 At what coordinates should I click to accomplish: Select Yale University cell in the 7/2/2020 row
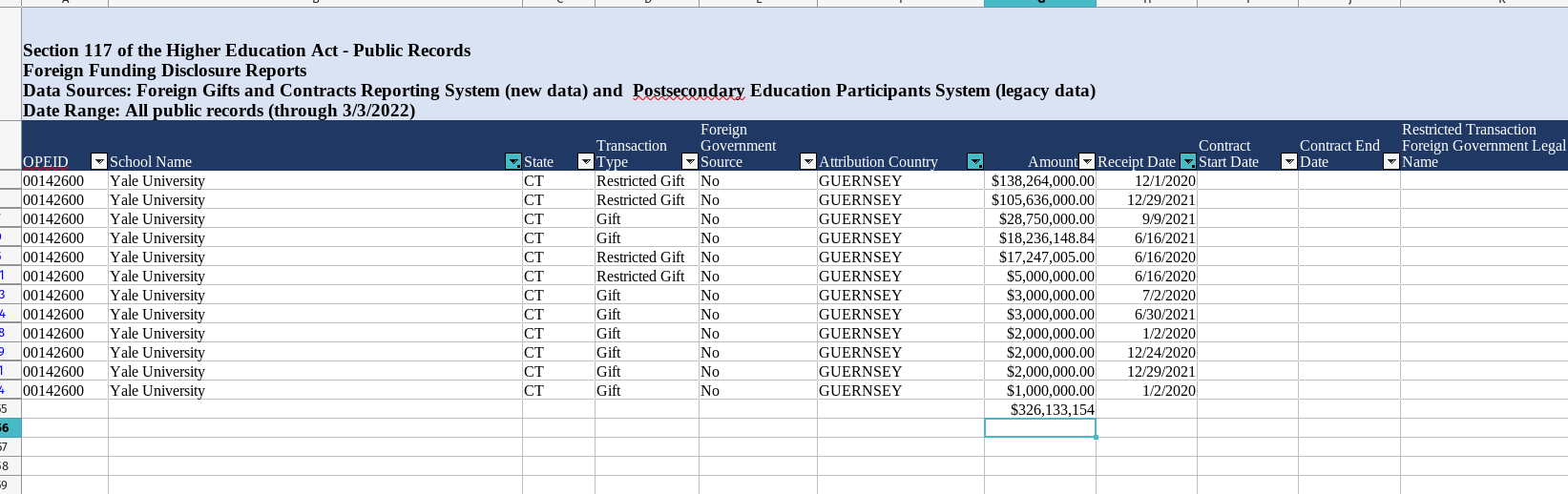pyautogui.click(x=315, y=295)
